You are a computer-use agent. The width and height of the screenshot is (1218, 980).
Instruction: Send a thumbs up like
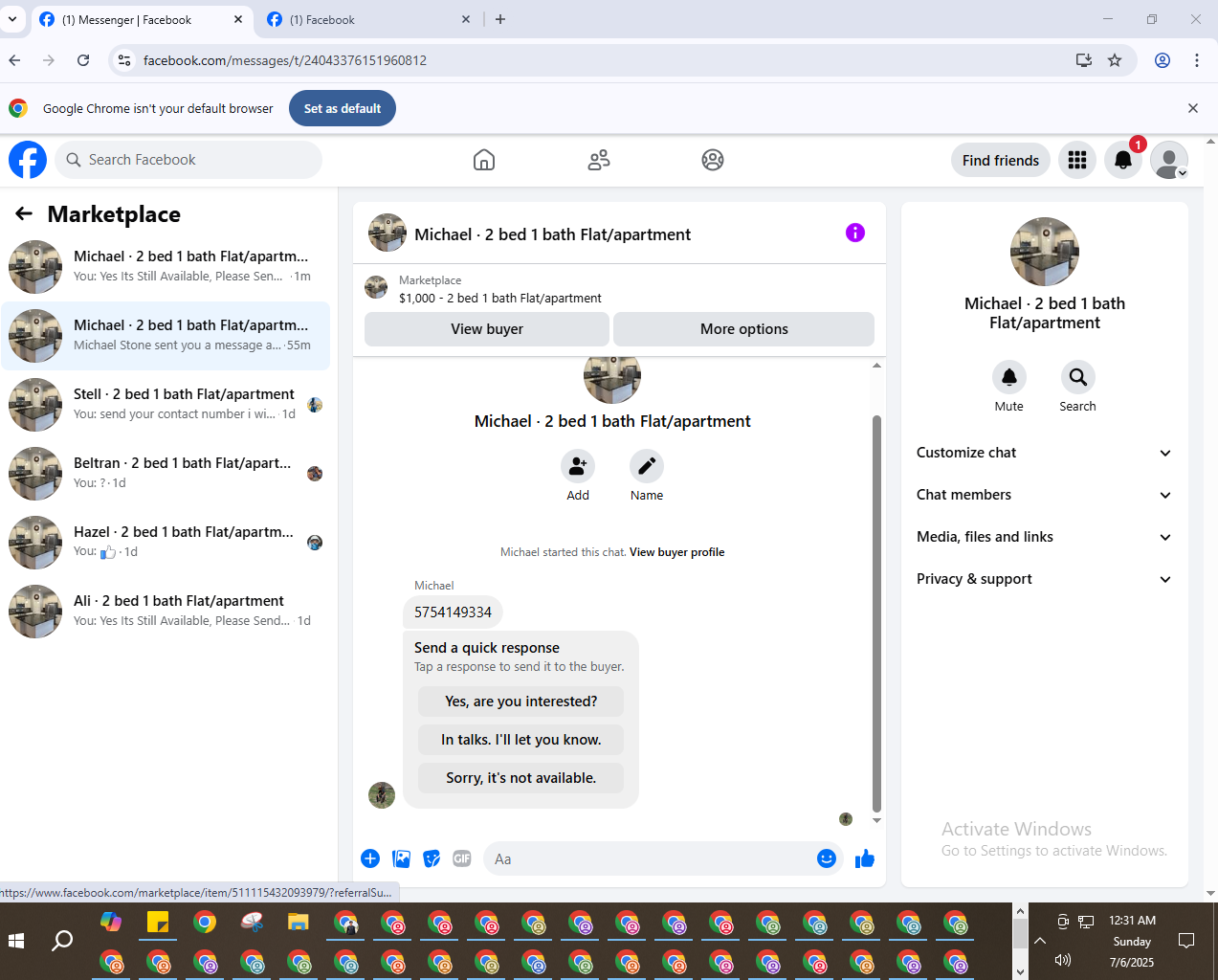coord(865,858)
